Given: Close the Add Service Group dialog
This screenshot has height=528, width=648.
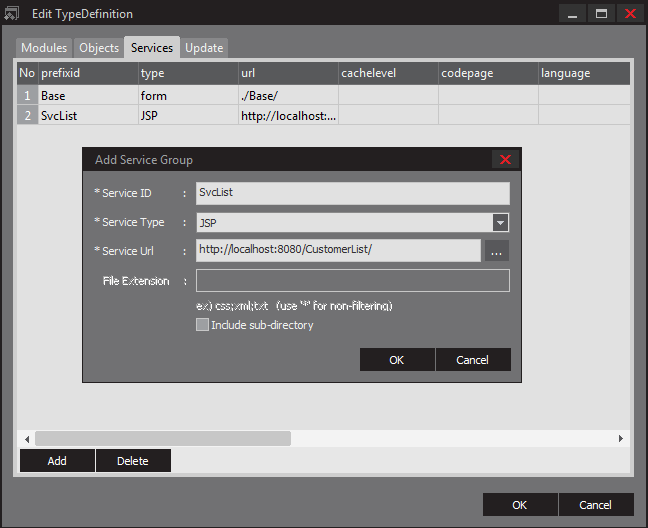Looking at the screenshot, I should click(505, 159).
